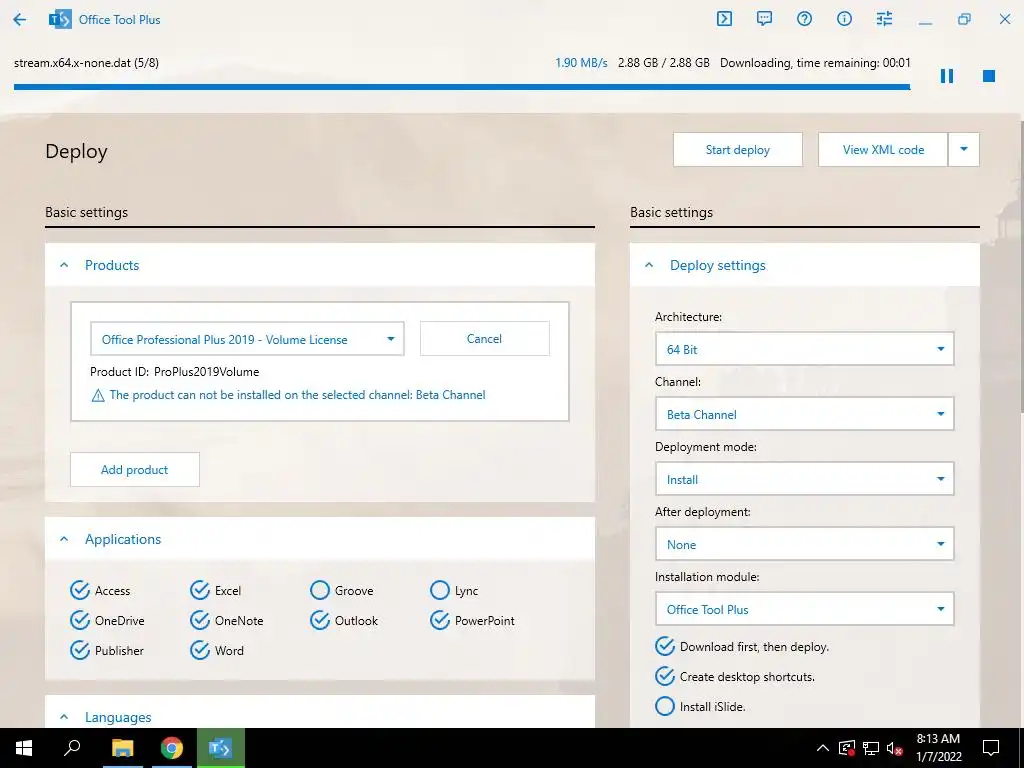The image size is (1024, 768).
Task: Collapse the Products section
Action: coord(64,265)
